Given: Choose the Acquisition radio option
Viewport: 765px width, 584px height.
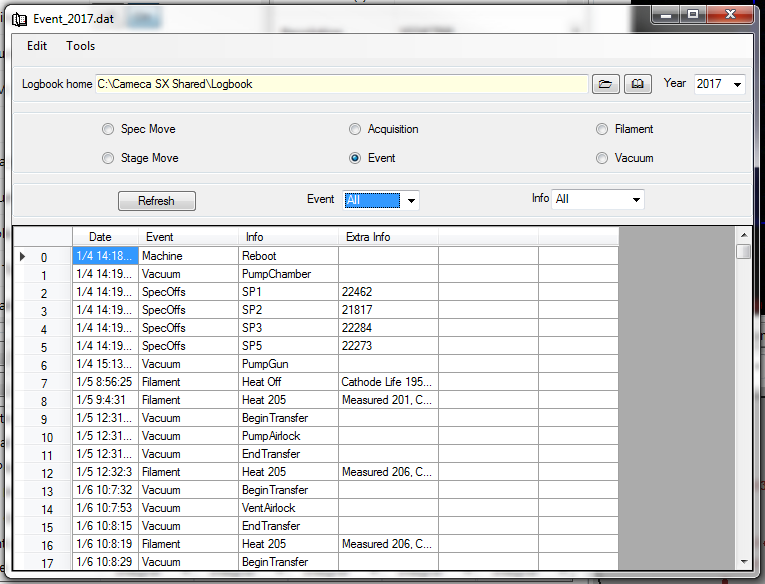Looking at the screenshot, I should 355,129.
